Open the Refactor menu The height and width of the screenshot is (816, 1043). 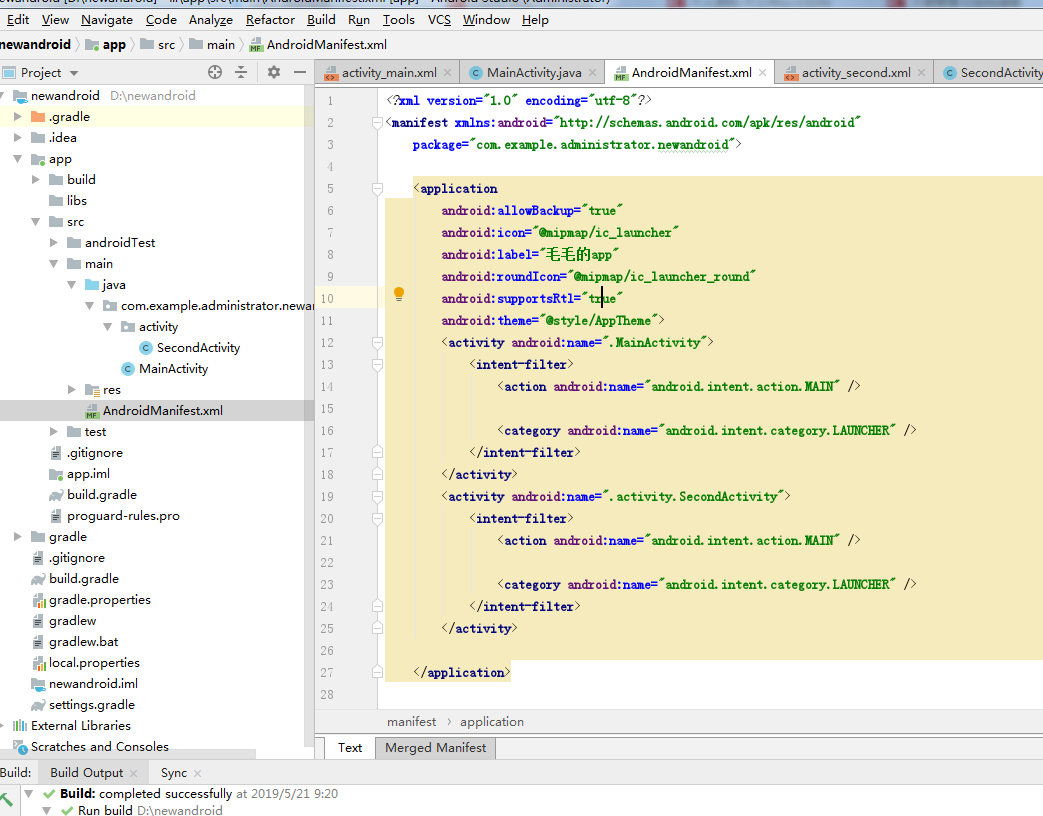[x=270, y=19]
